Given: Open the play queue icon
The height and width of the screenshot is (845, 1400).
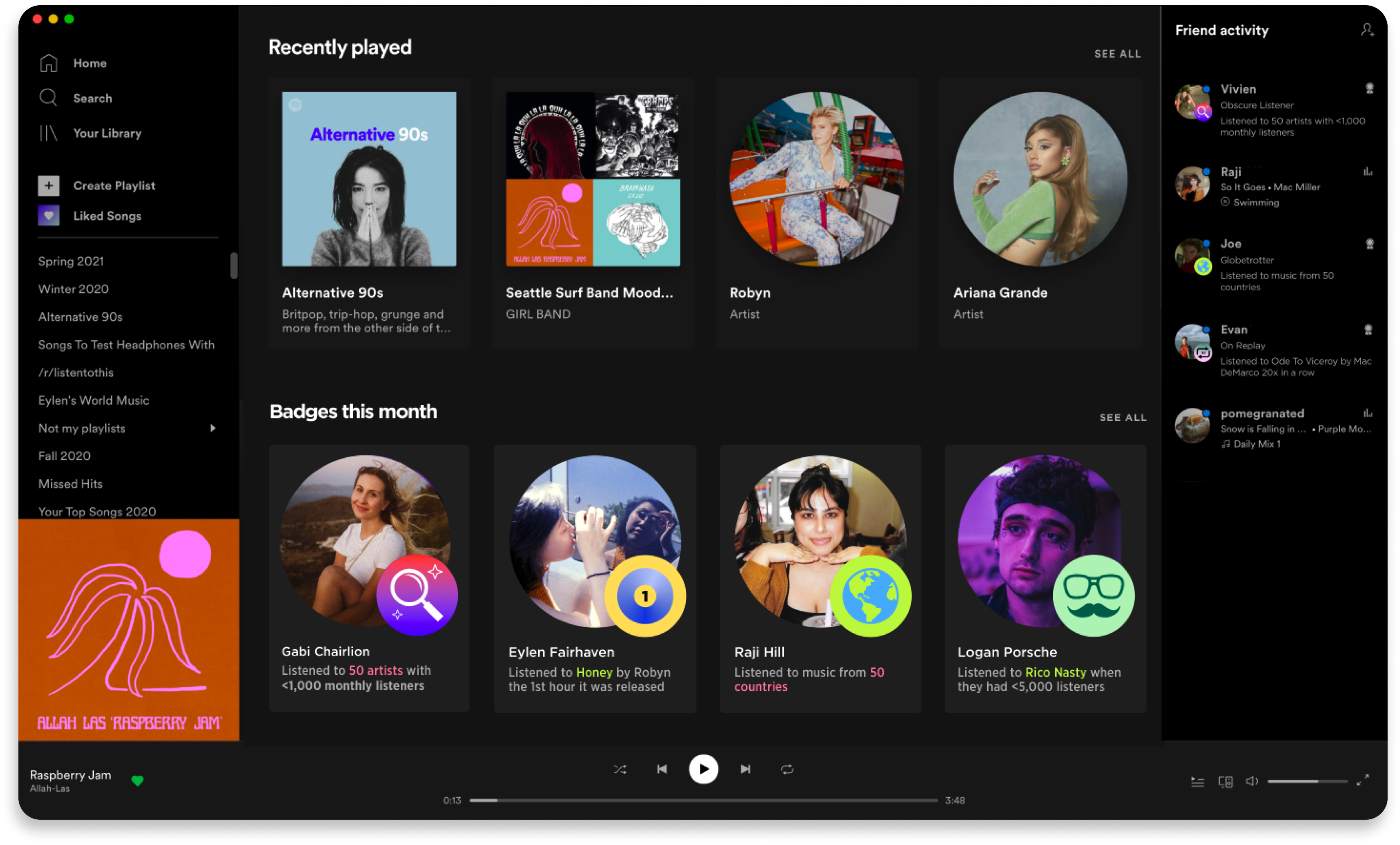Looking at the screenshot, I should [1197, 782].
